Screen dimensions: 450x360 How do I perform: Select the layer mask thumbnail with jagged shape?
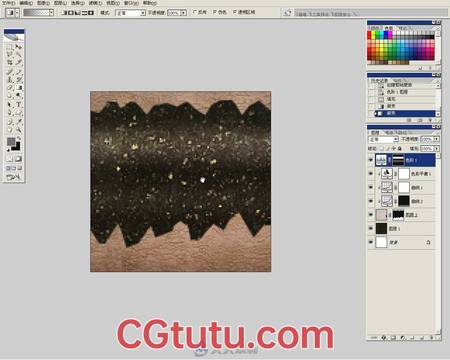(x=398, y=215)
